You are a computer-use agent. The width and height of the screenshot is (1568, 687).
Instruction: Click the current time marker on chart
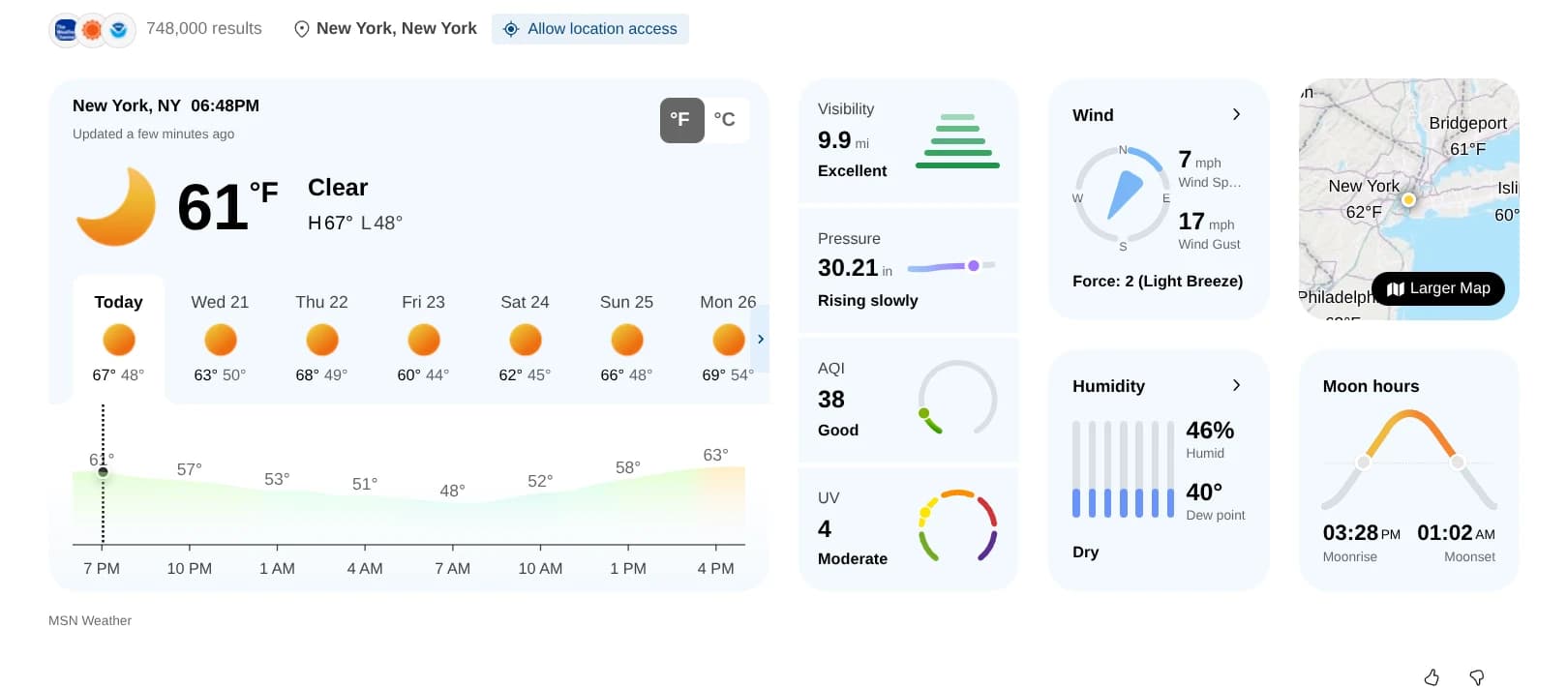103,472
